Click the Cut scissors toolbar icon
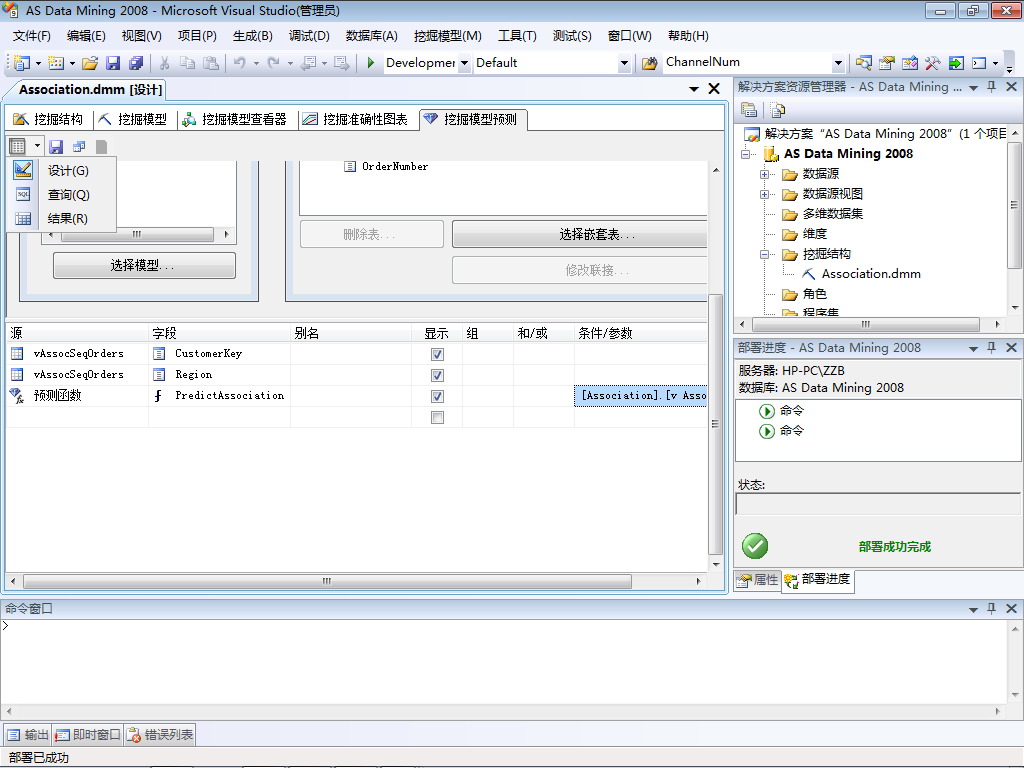The image size is (1024, 768). (x=165, y=63)
